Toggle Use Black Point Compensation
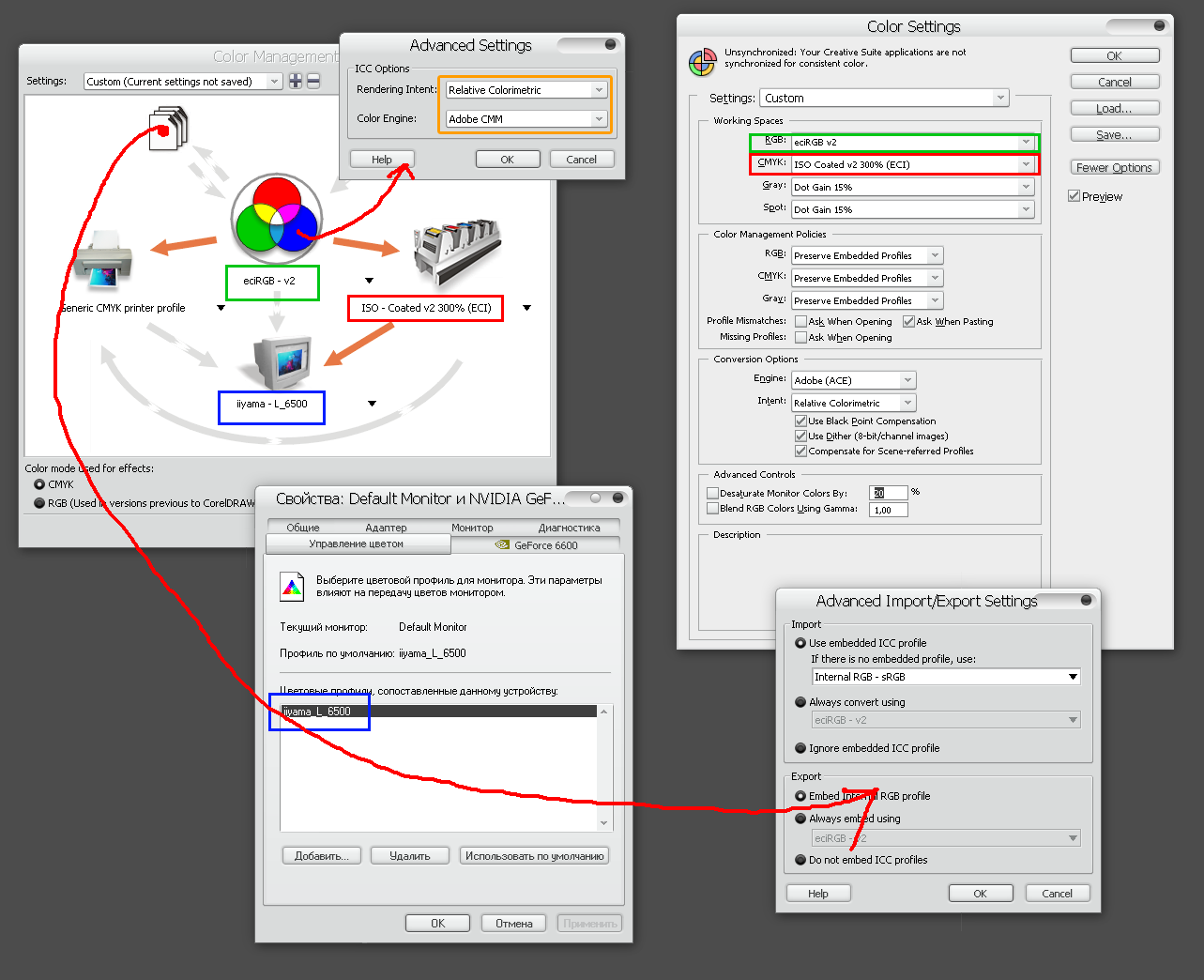The height and width of the screenshot is (980, 1204). pos(800,421)
